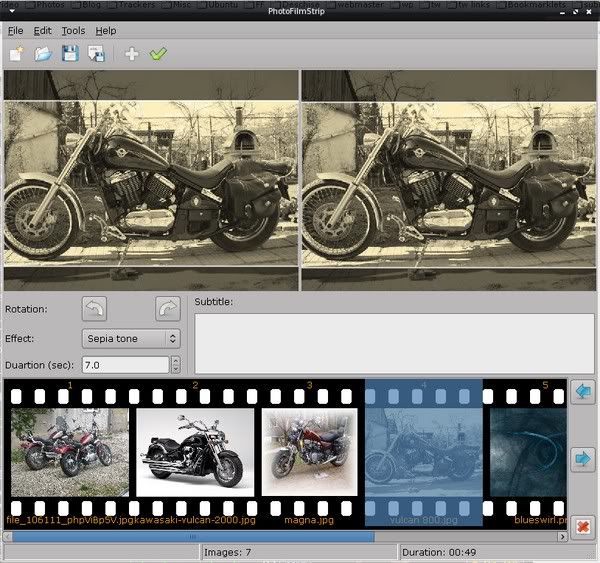Click the 'Rotation:' label
Viewport: 600px width, 563px height.
(26, 309)
